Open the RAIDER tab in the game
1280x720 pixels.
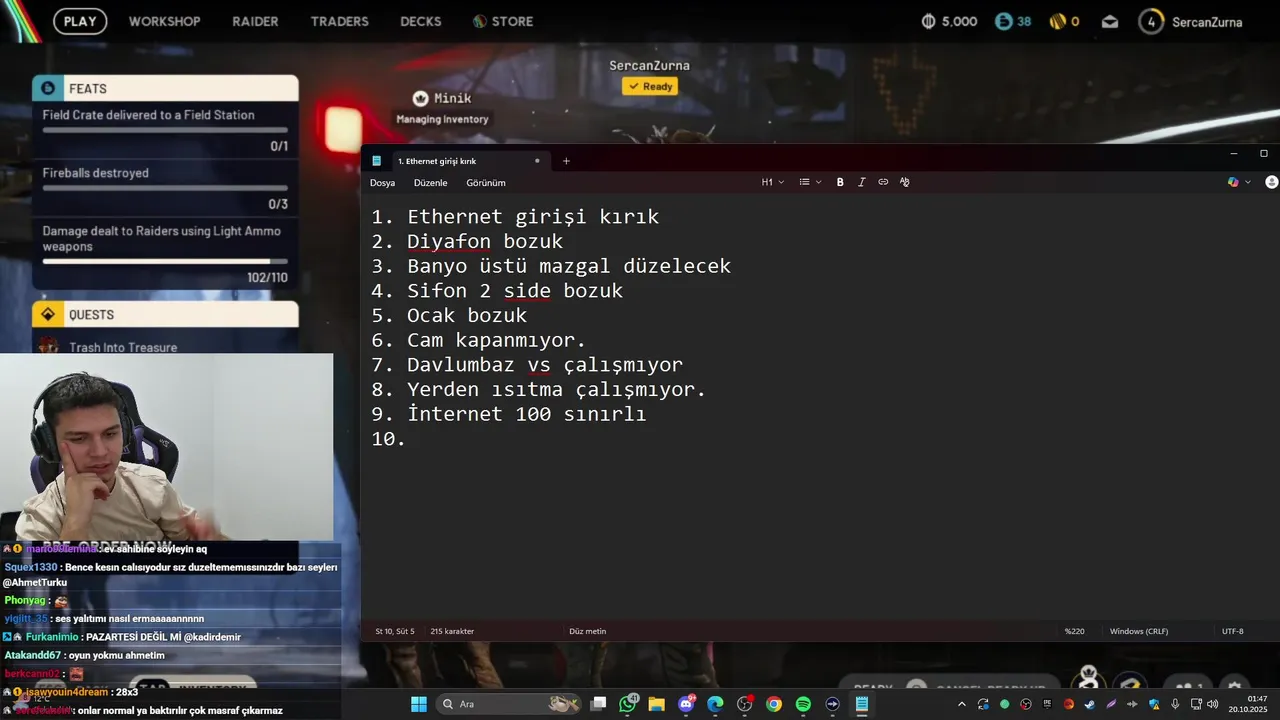tap(255, 21)
